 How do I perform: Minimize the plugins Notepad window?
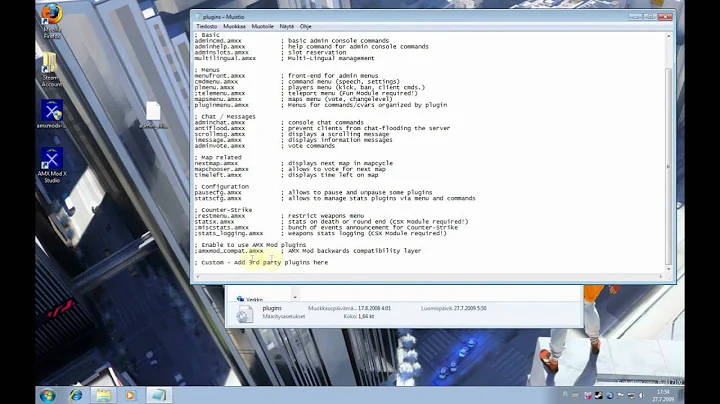point(635,17)
